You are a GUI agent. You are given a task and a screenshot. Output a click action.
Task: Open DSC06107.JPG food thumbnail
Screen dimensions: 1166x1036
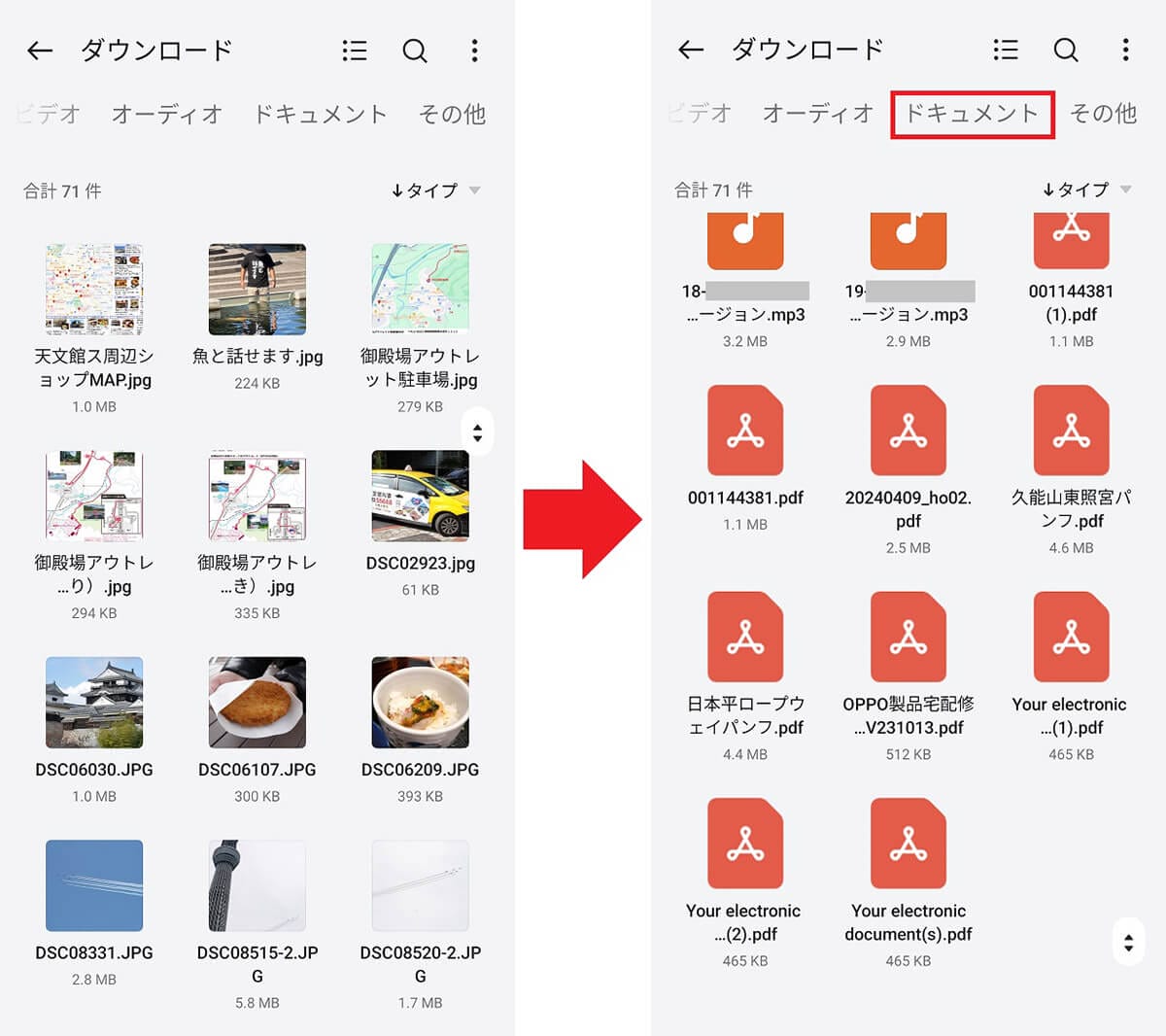pyautogui.click(x=257, y=703)
